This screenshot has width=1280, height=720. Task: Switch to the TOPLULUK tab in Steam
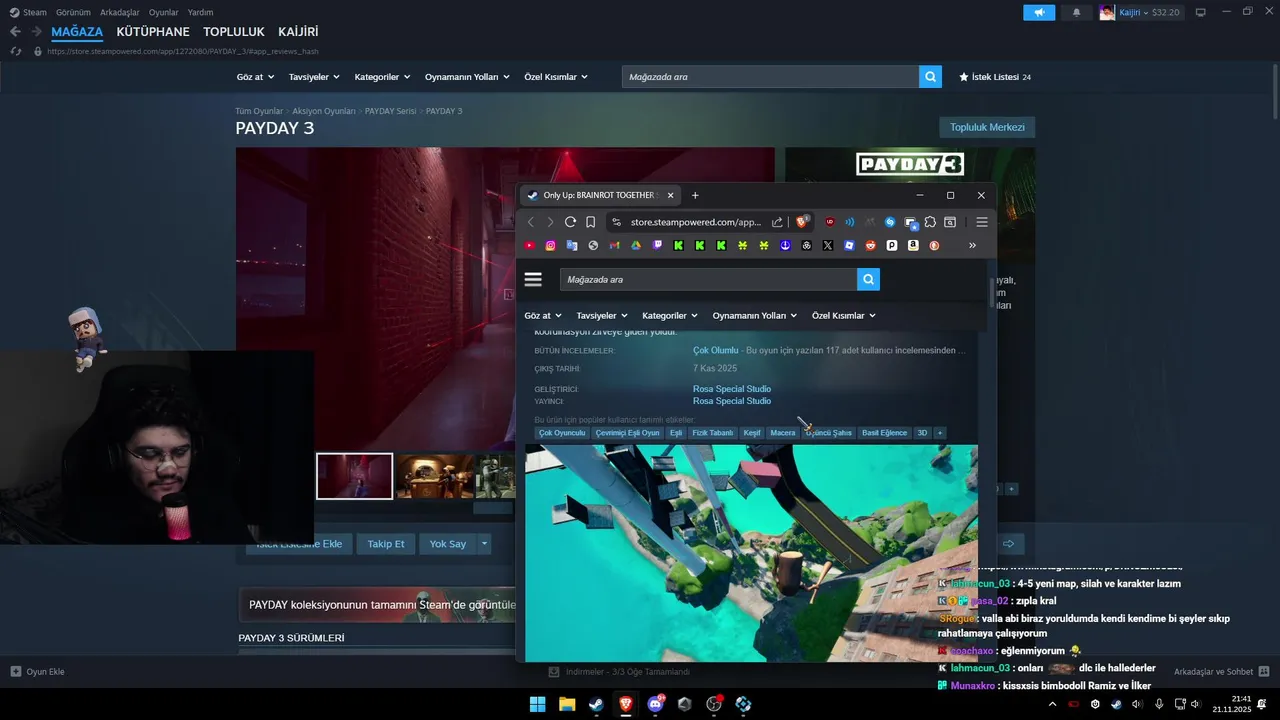[x=234, y=32]
